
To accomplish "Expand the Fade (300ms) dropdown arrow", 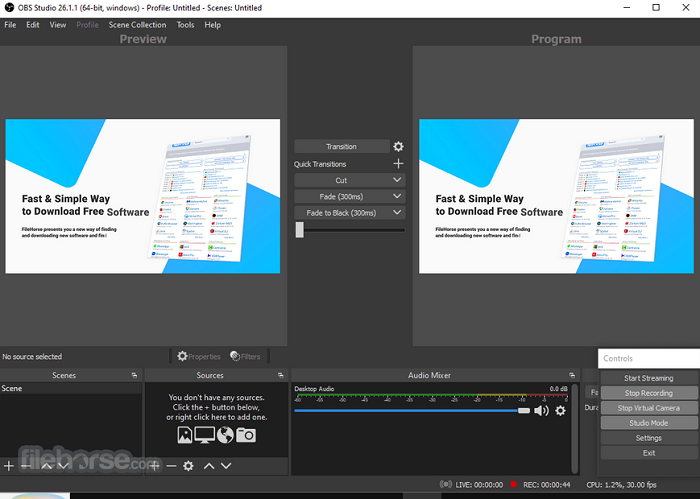I will pyautogui.click(x=398, y=197).
